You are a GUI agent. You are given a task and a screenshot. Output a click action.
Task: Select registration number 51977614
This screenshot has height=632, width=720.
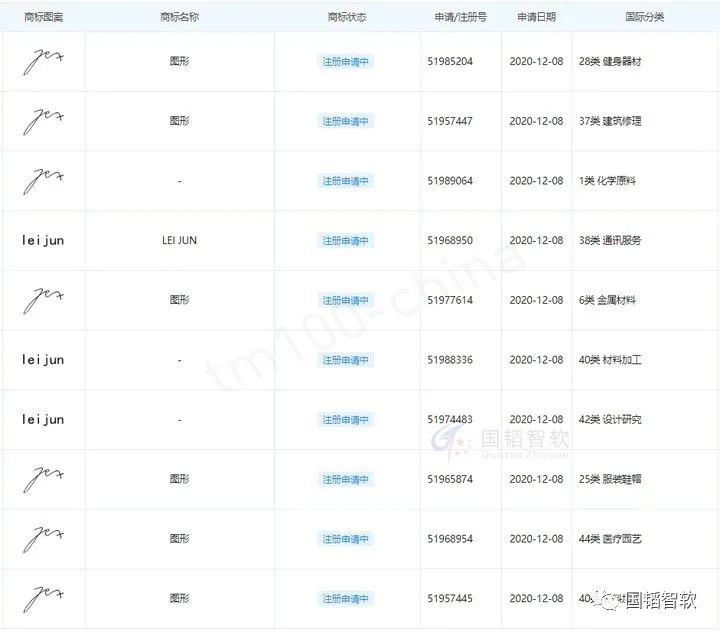[x=450, y=300]
